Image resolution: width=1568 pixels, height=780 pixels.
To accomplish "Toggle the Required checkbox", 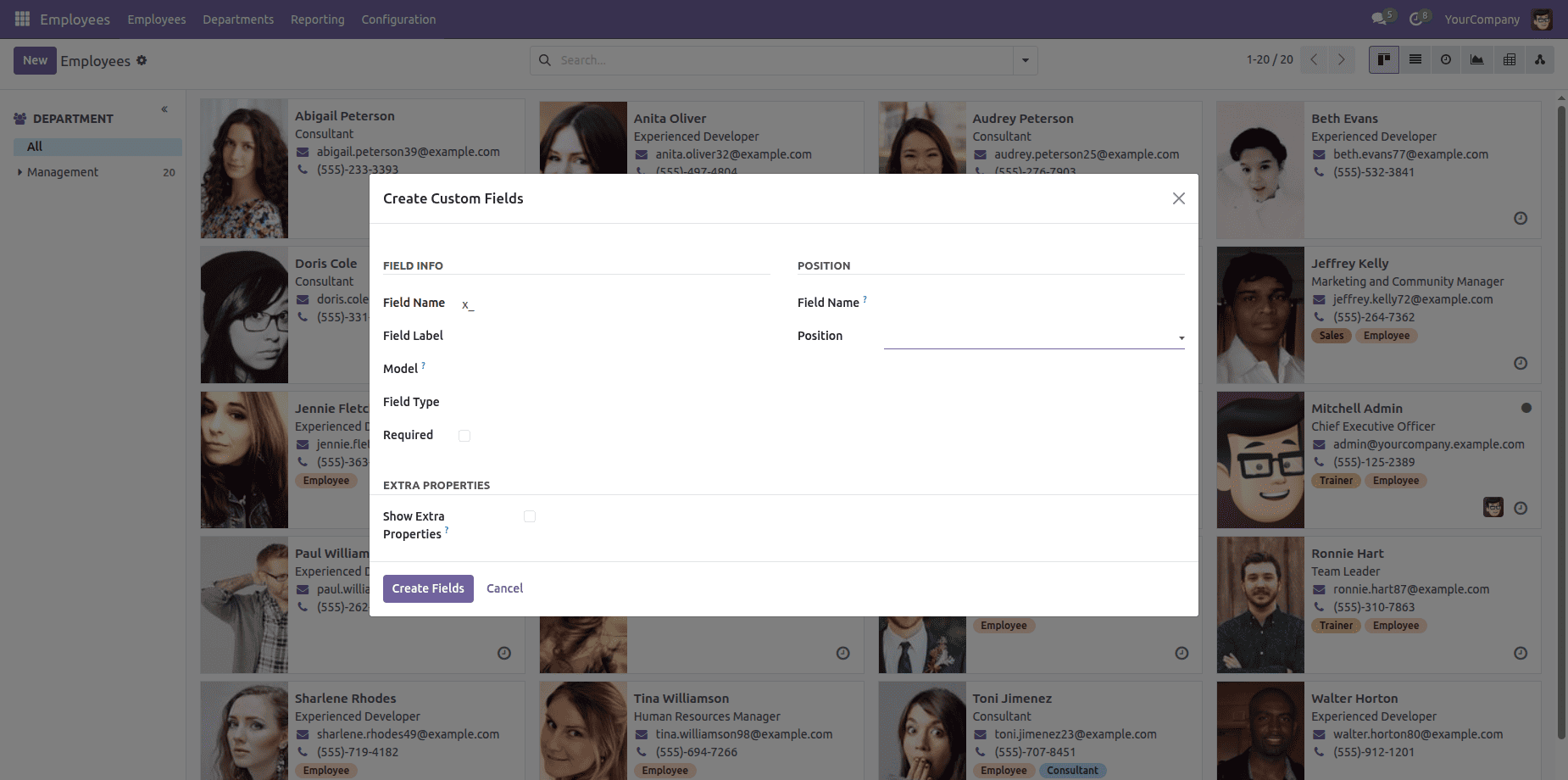I will 464,436.
